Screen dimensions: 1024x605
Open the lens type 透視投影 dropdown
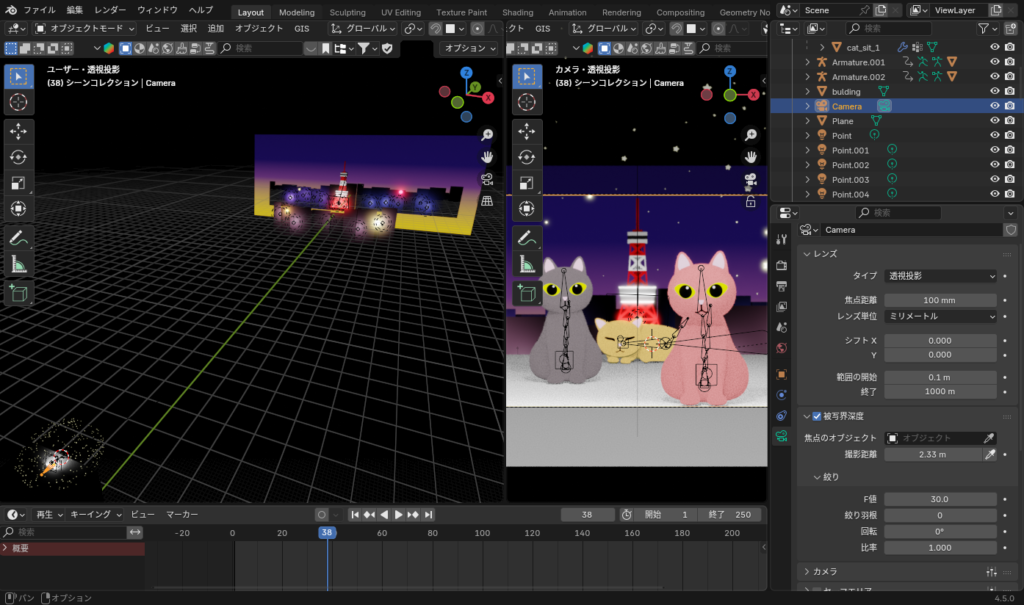940,276
